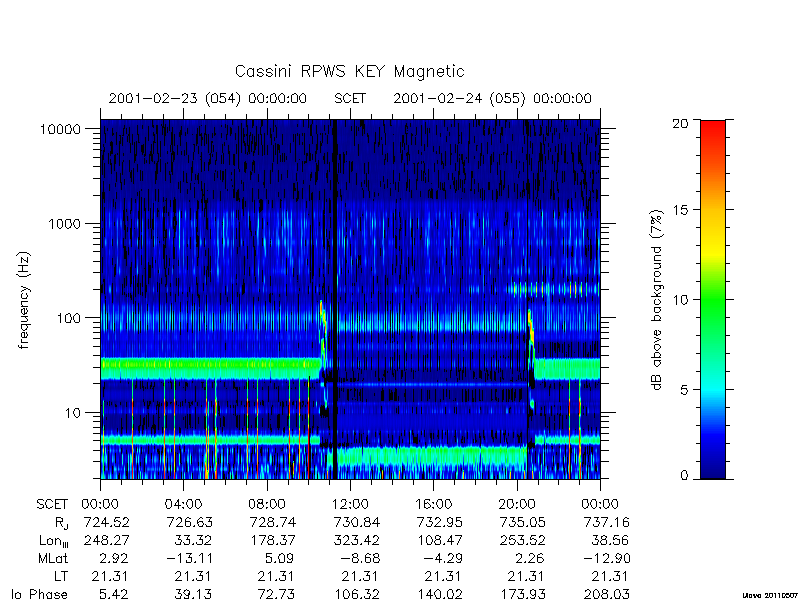Click the Io Phase value 72.73
The height and width of the screenshot is (600, 800).
[277, 594]
